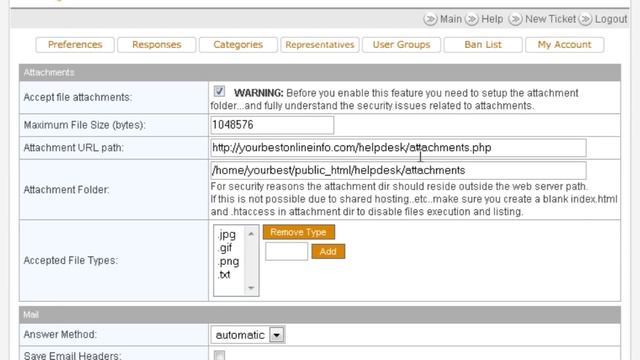Click the arrow icon beside Logout
The width and height of the screenshot is (640, 360).
coord(585,19)
